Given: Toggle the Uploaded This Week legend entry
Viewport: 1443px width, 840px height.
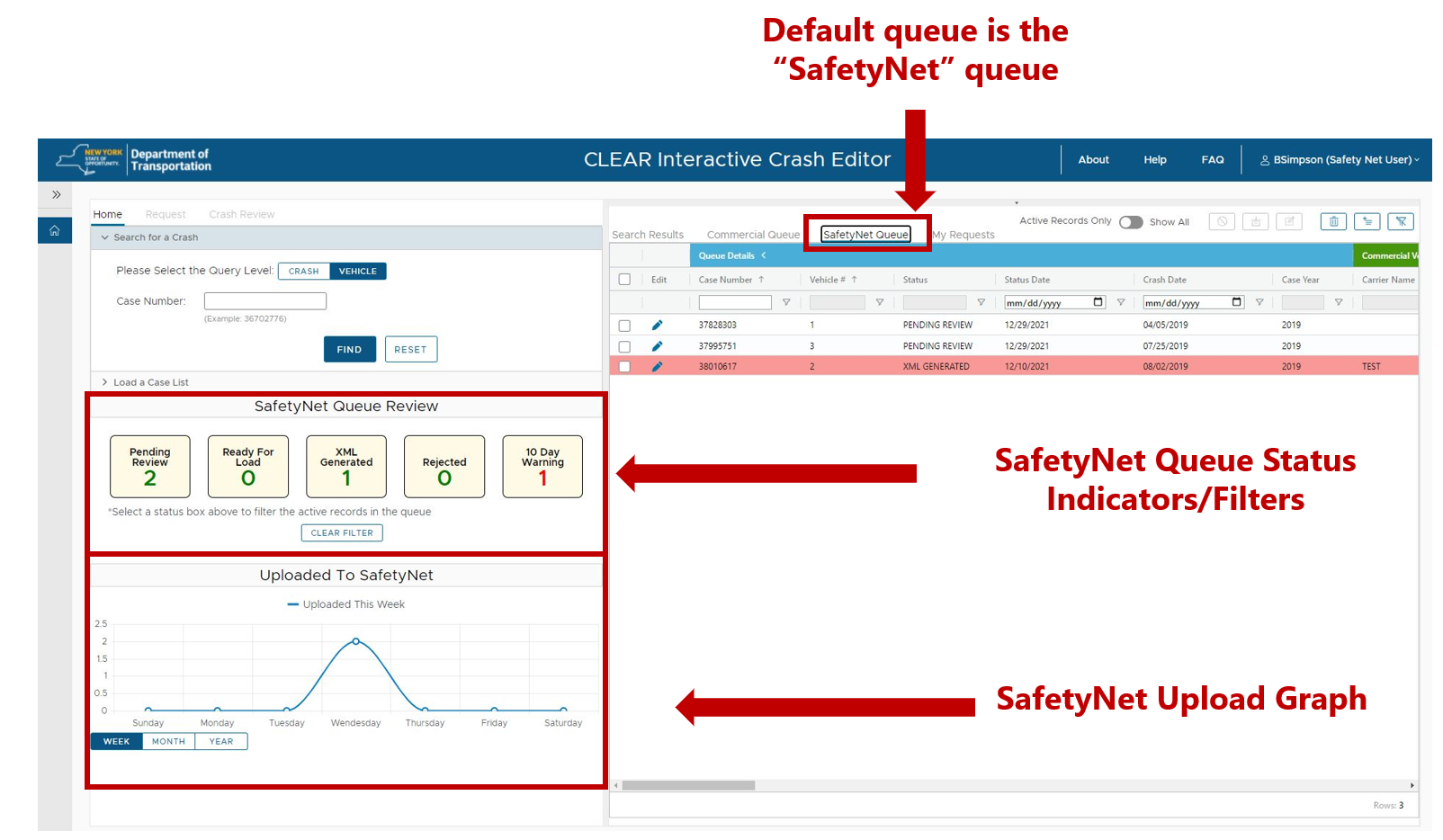Looking at the screenshot, I should (x=346, y=604).
